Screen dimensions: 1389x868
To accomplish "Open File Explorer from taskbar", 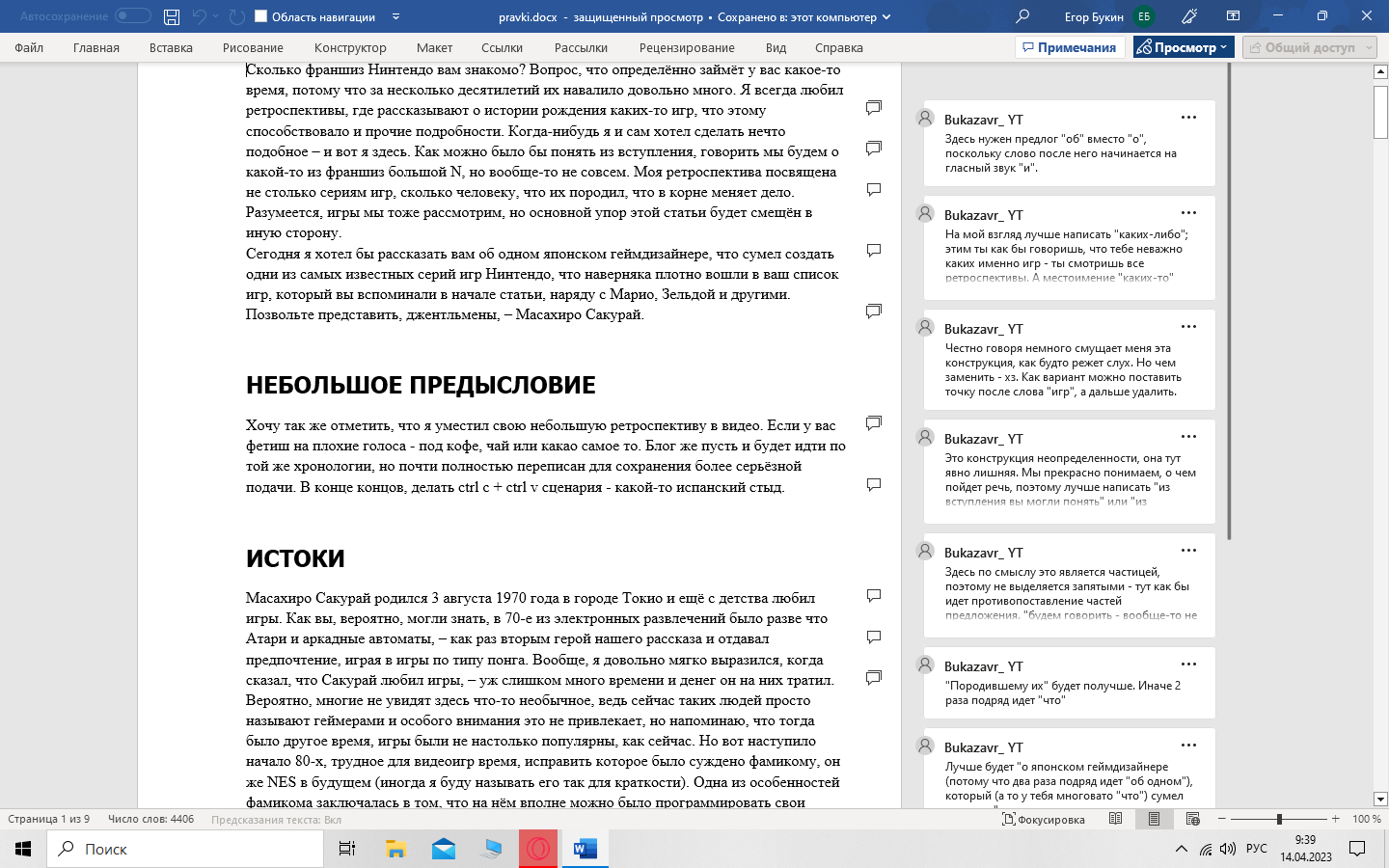I will pyautogui.click(x=395, y=849).
